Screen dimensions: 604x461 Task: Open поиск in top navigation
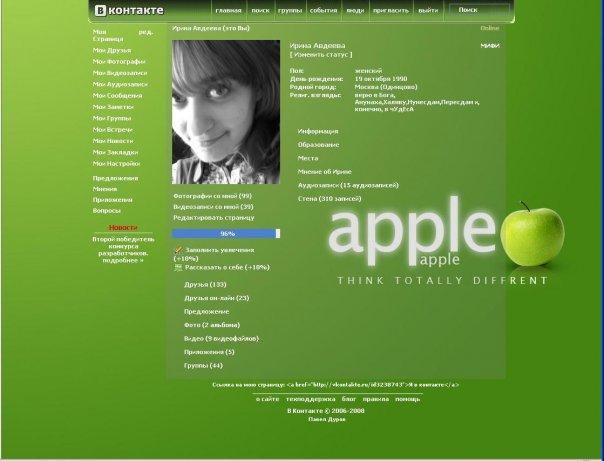[x=260, y=10]
